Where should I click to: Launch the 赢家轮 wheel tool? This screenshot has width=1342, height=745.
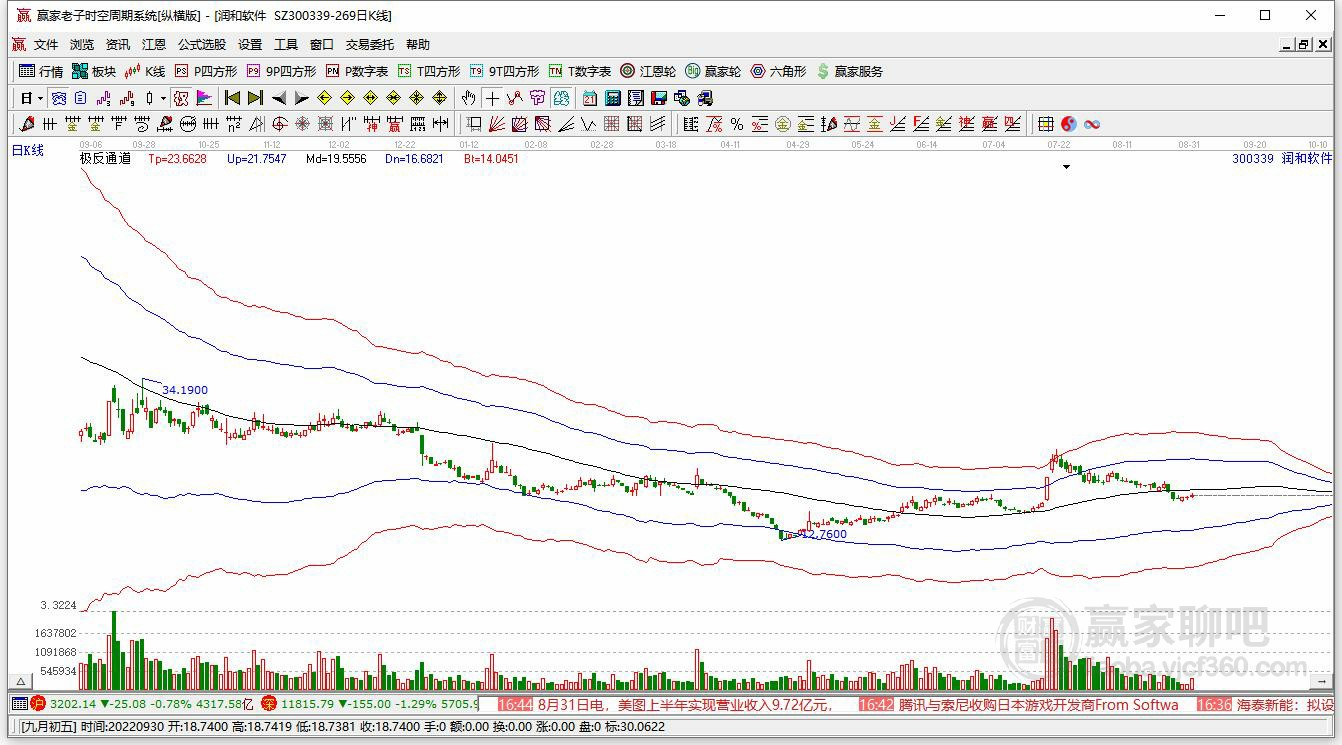pos(713,71)
